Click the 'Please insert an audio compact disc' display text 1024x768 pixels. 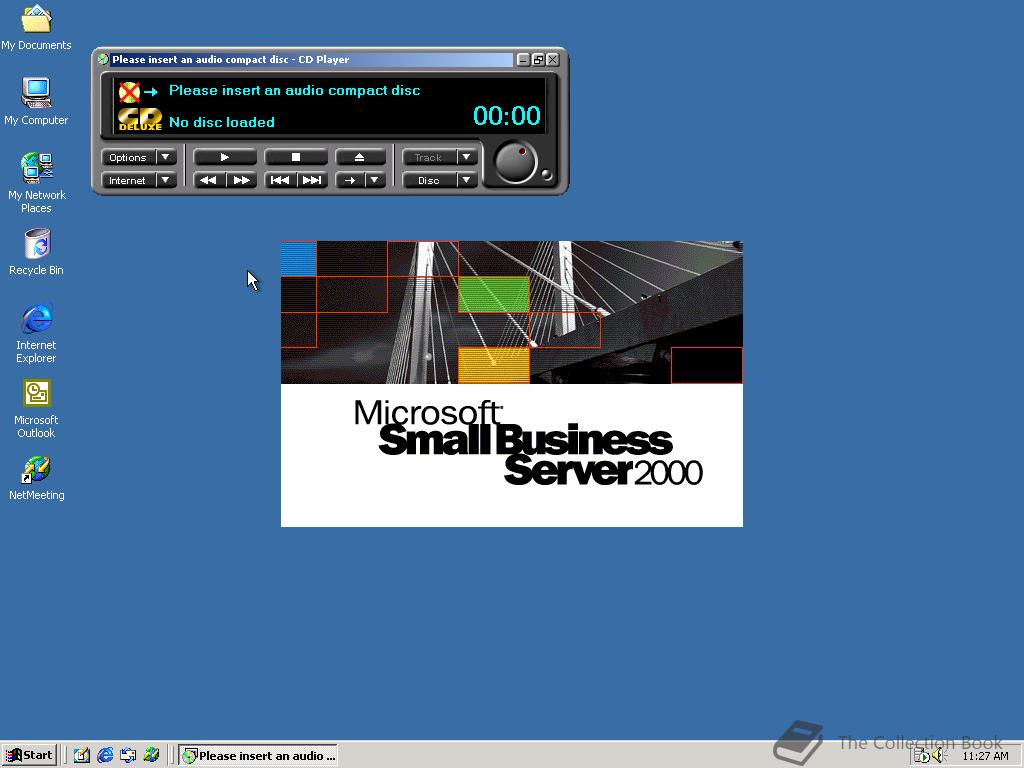(295, 90)
